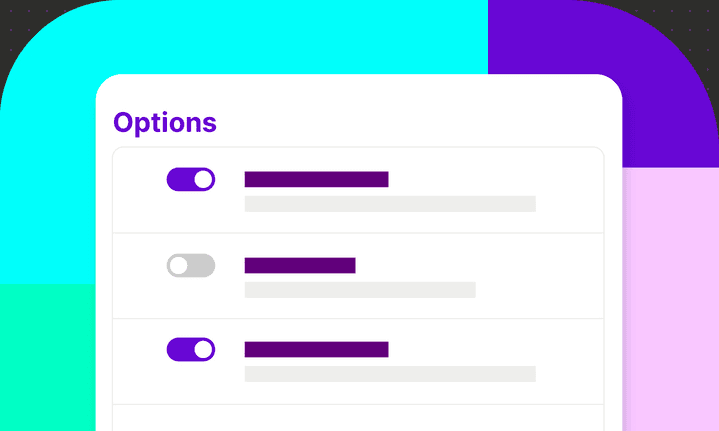Click the white knob on the first toggle
719x431 pixels.
tap(203, 179)
